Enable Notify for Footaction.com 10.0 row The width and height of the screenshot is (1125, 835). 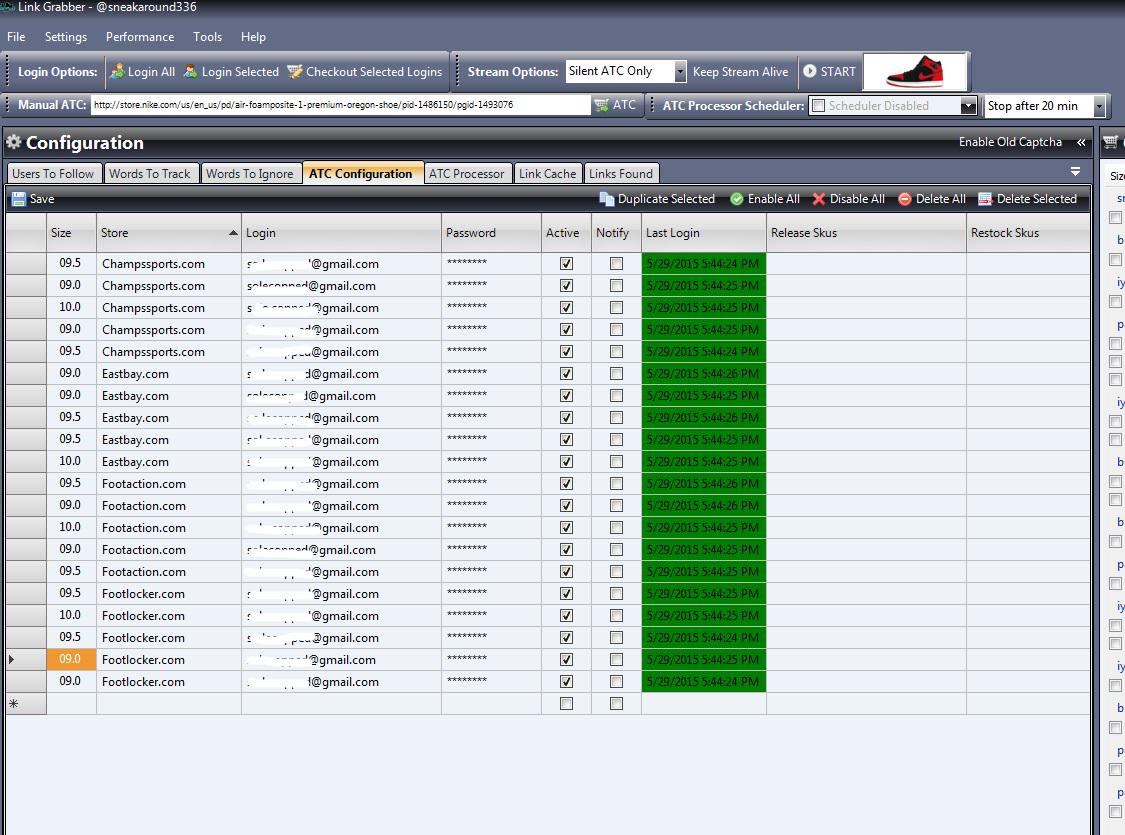pyautogui.click(x=616, y=527)
